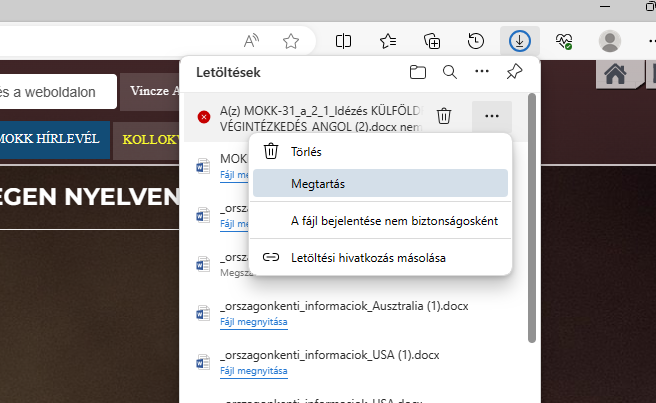This screenshot has height=403, width=656.
Task: Click the Downloads icon in the toolbar
Action: pos(521,41)
